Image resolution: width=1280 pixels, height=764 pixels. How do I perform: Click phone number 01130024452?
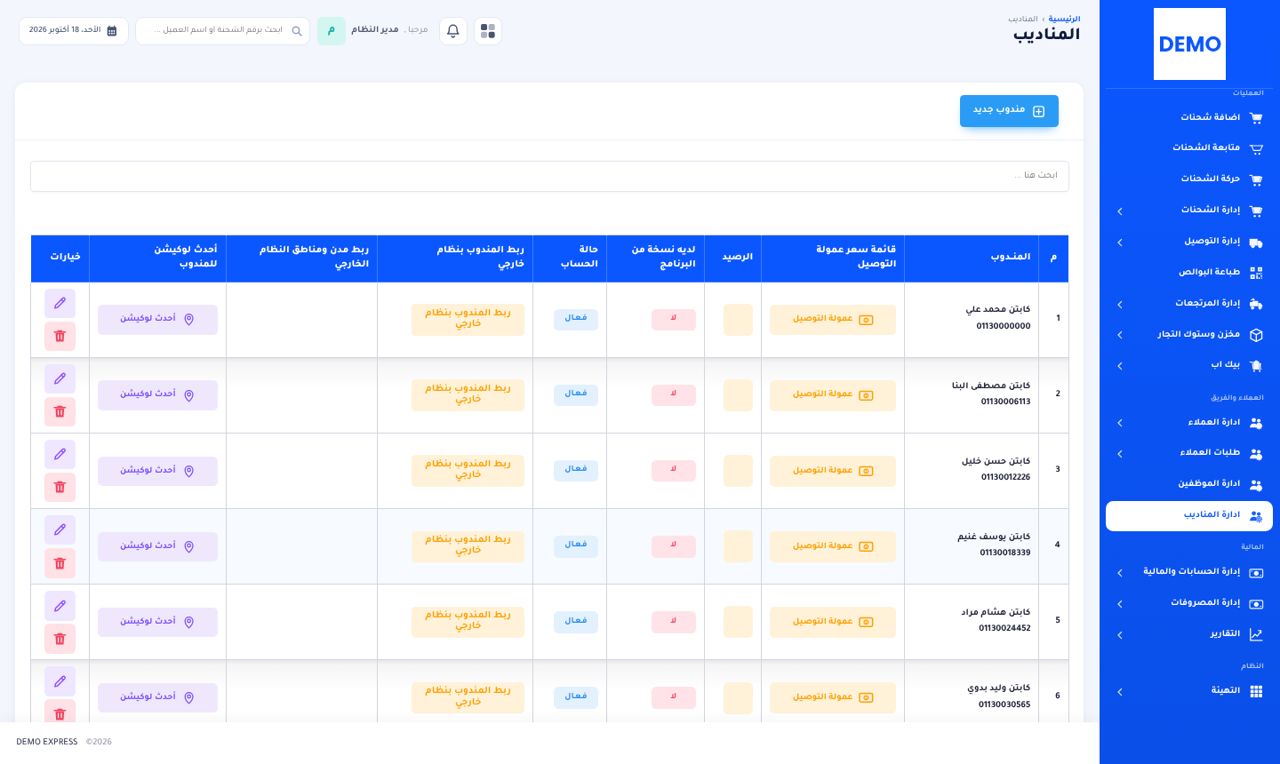1005,629
